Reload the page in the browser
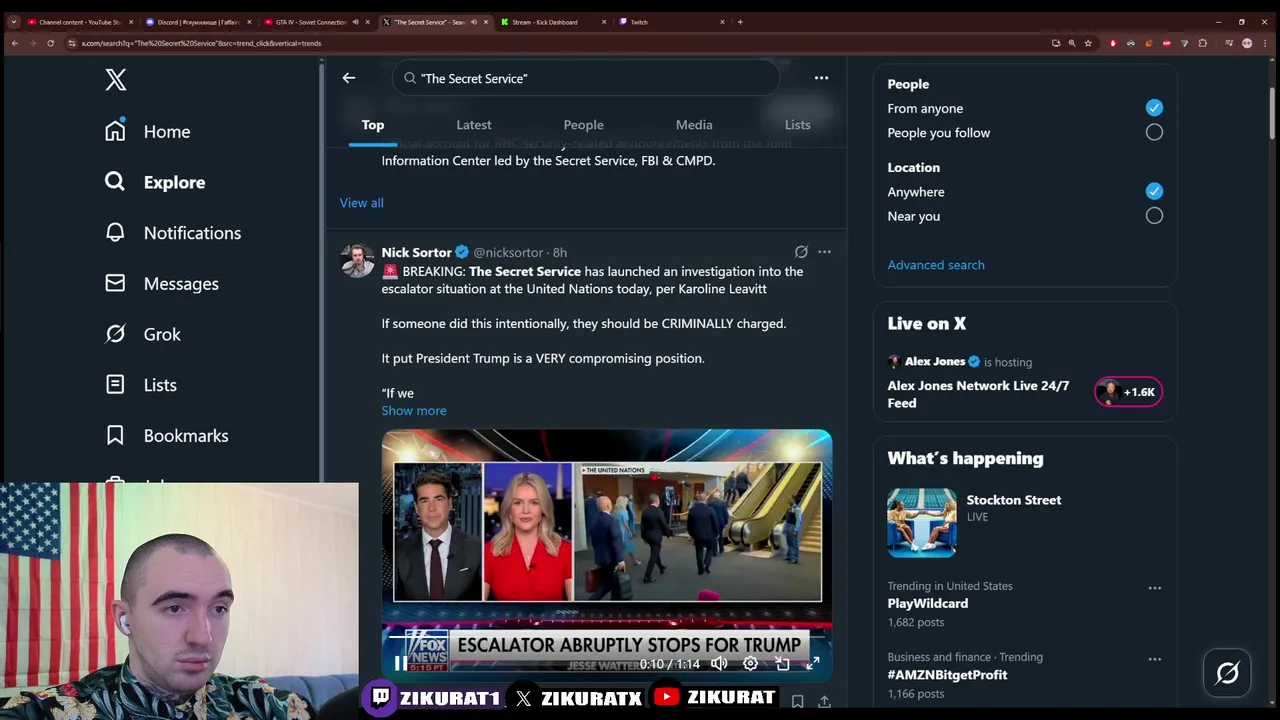 (x=50, y=43)
